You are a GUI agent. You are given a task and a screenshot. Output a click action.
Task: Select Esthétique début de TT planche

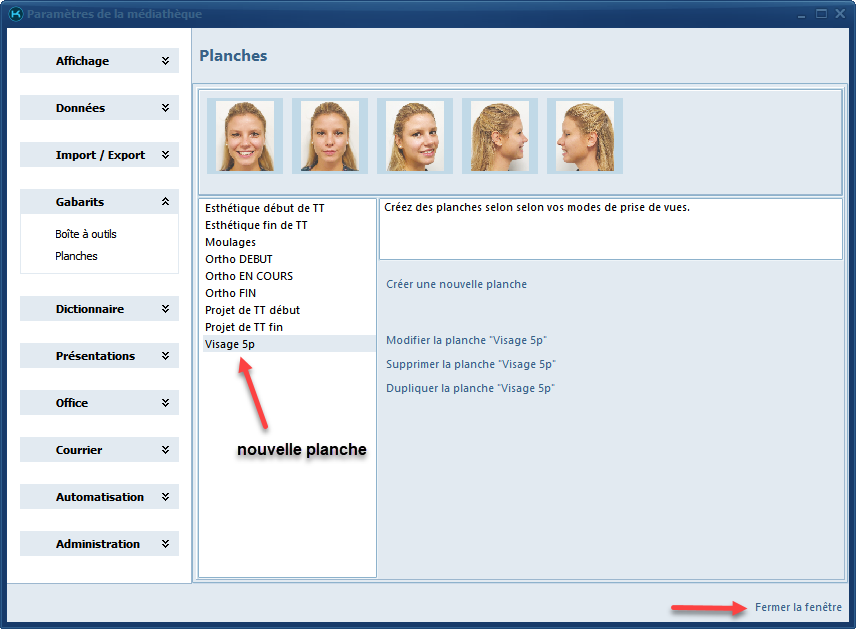(264, 208)
